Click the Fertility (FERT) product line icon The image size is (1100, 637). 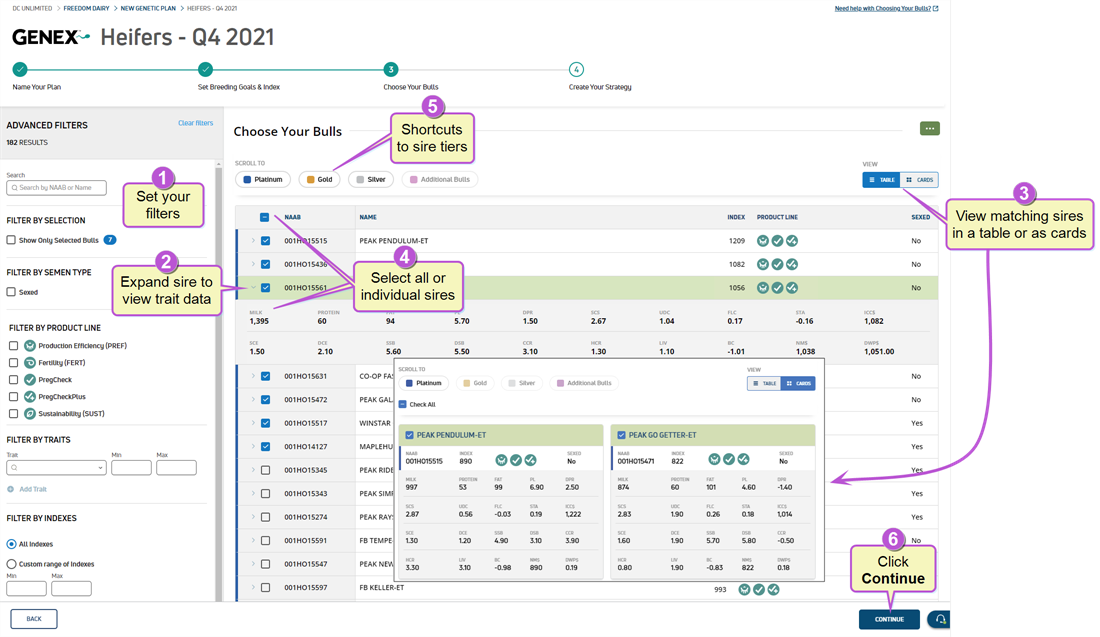[x=30, y=363]
